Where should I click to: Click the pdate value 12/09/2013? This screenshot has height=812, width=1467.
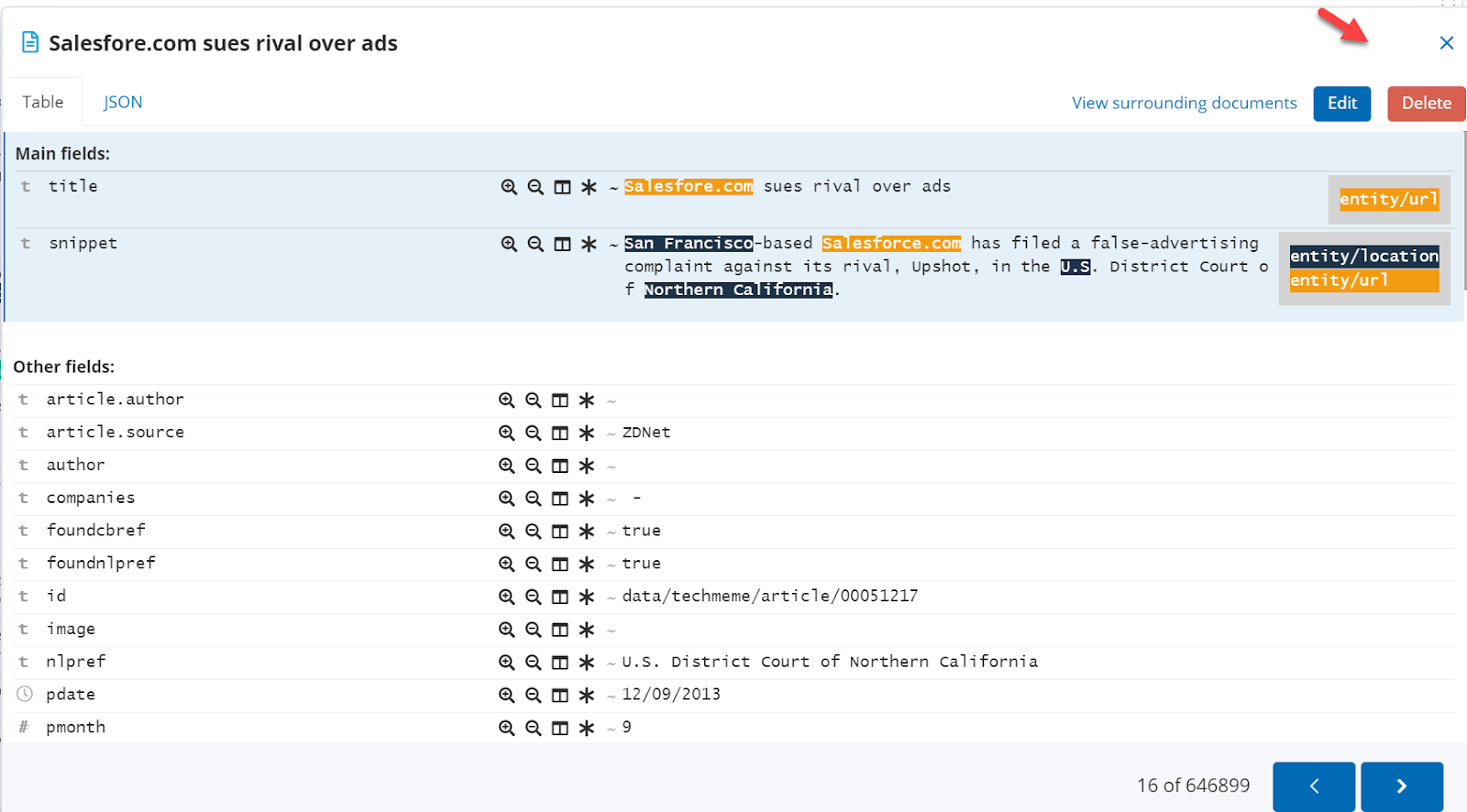671,695
